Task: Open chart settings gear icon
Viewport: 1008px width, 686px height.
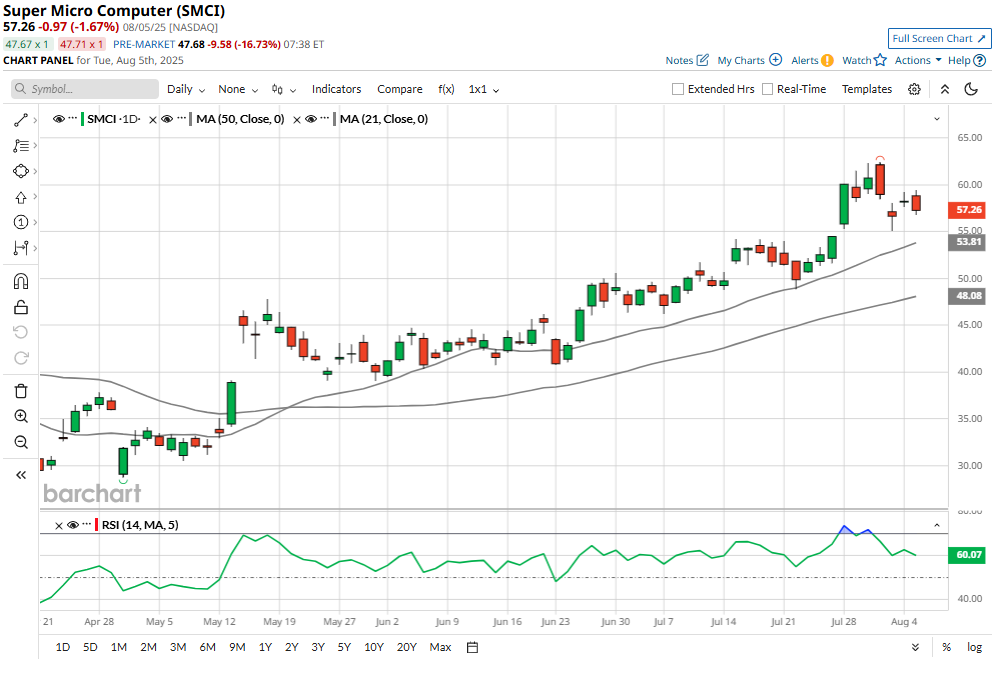Action: tap(914, 89)
